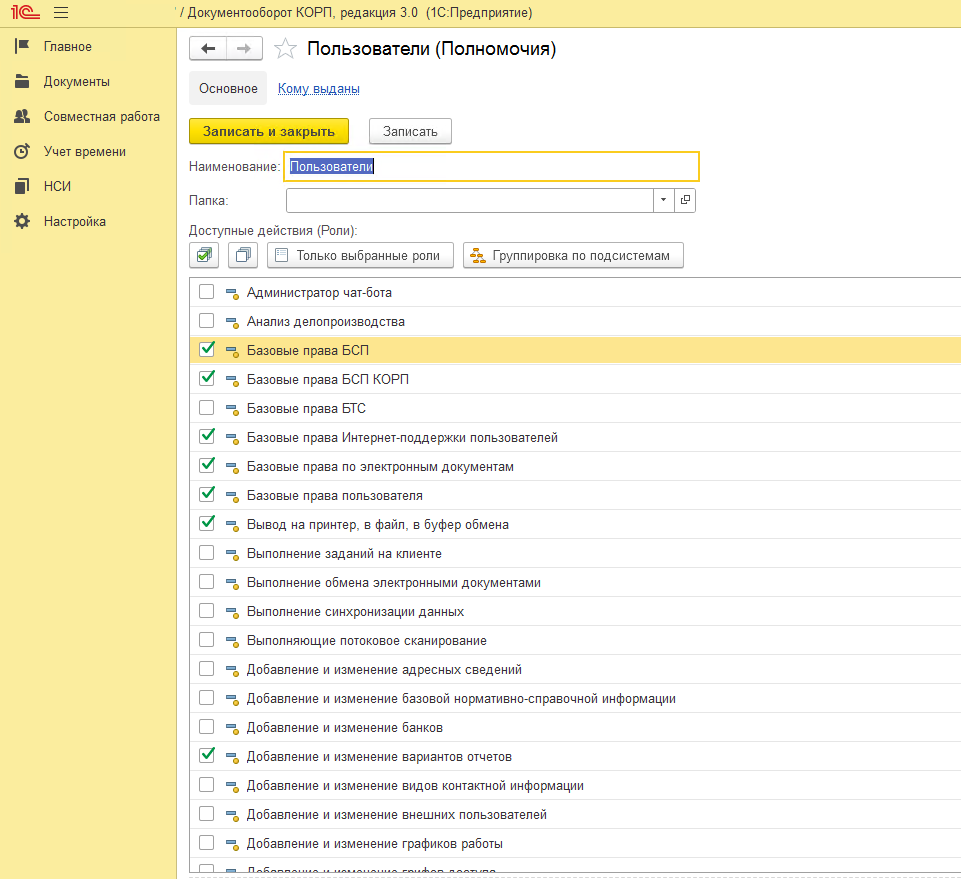Screen dimensions: 961x879
Task: Click Записать и закрыть button
Action: [269, 131]
